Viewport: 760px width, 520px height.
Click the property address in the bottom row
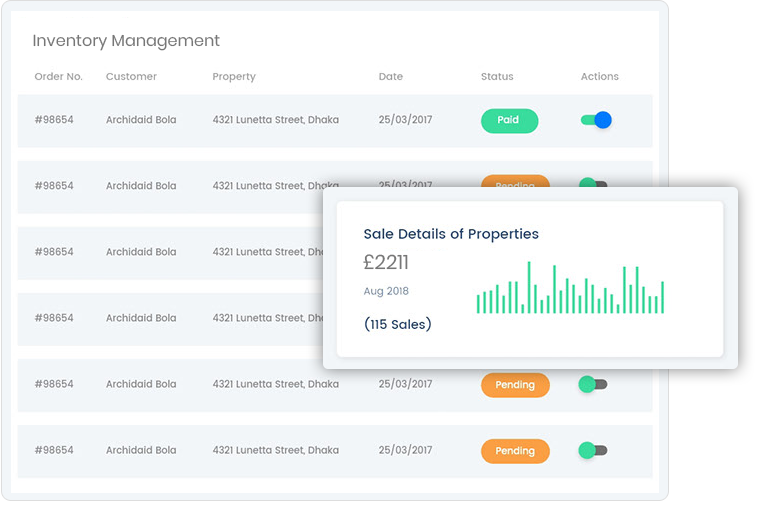coord(275,450)
